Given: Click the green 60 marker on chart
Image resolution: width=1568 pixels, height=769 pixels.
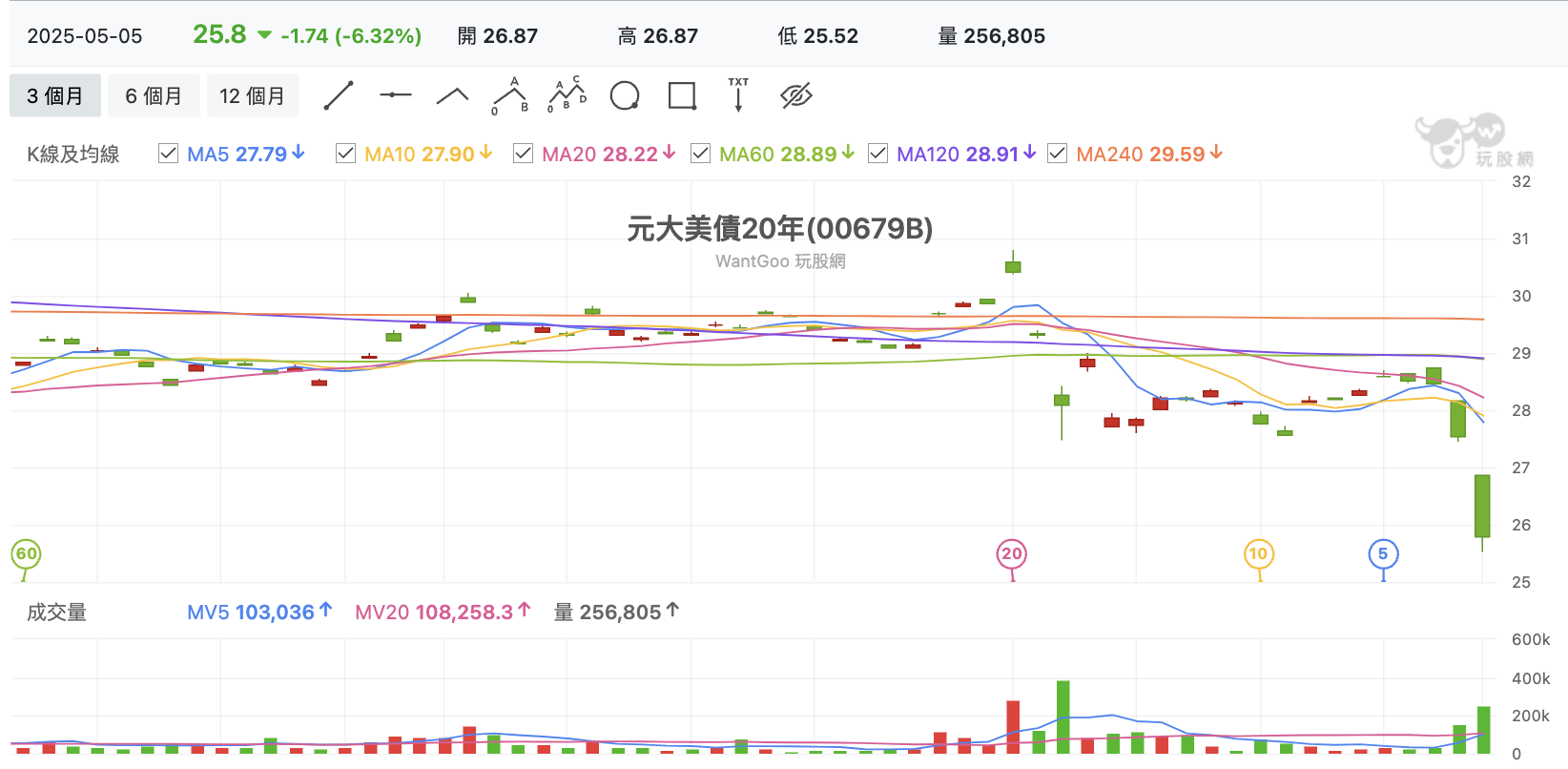Looking at the screenshot, I should (x=26, y=554).
